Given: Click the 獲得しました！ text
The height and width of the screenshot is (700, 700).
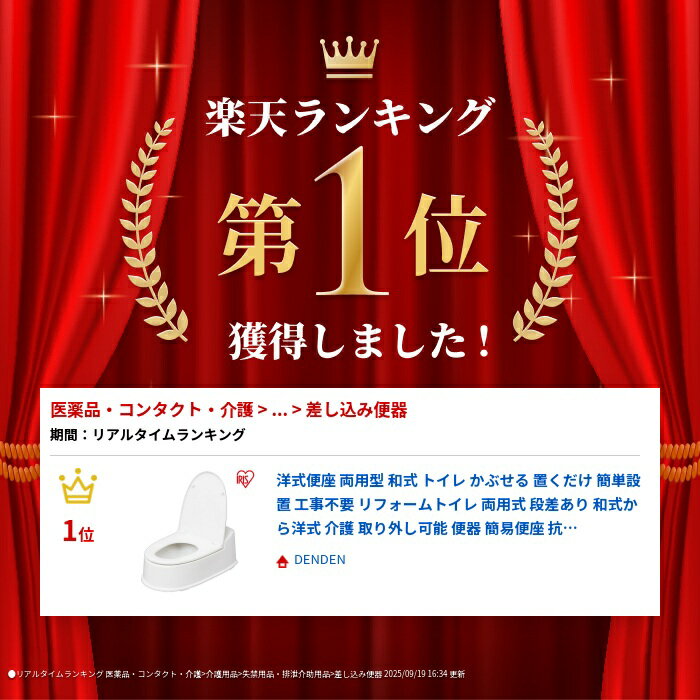Looking at the screenshot, I should click(x=361, y=341).
